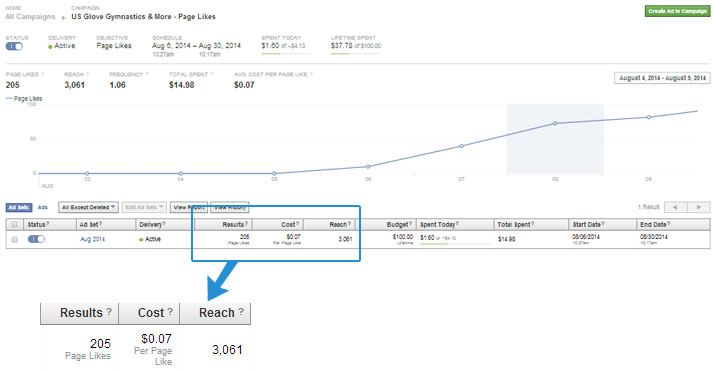Viewport: 714px width, 371px height.
Task: Click help icon on Budget column header
Action: point(410,224)
